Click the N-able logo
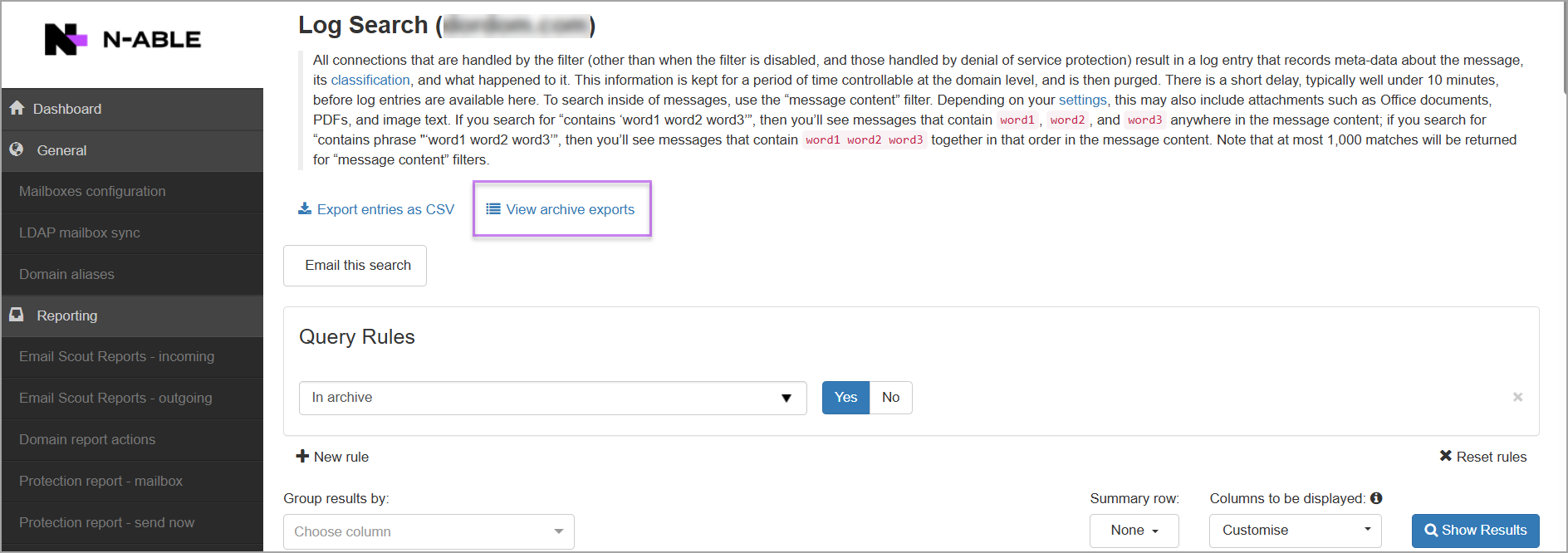The width and height of the screenshot is (1568, 553). (x=122, y=39)
